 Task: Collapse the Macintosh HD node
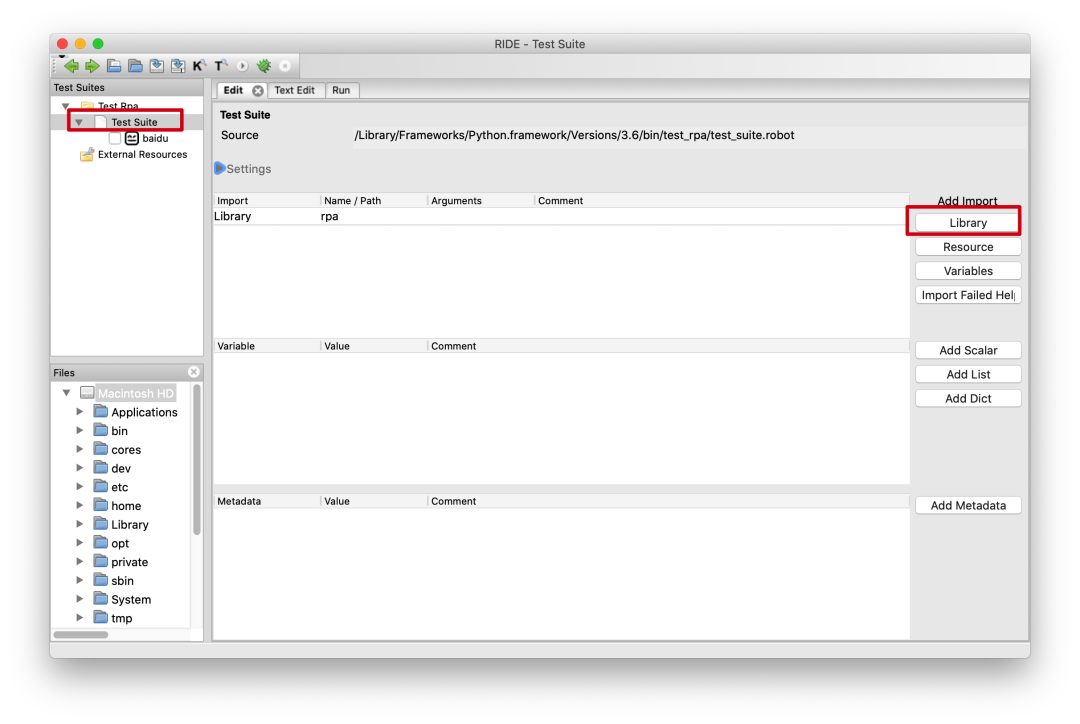coord(67,393)
